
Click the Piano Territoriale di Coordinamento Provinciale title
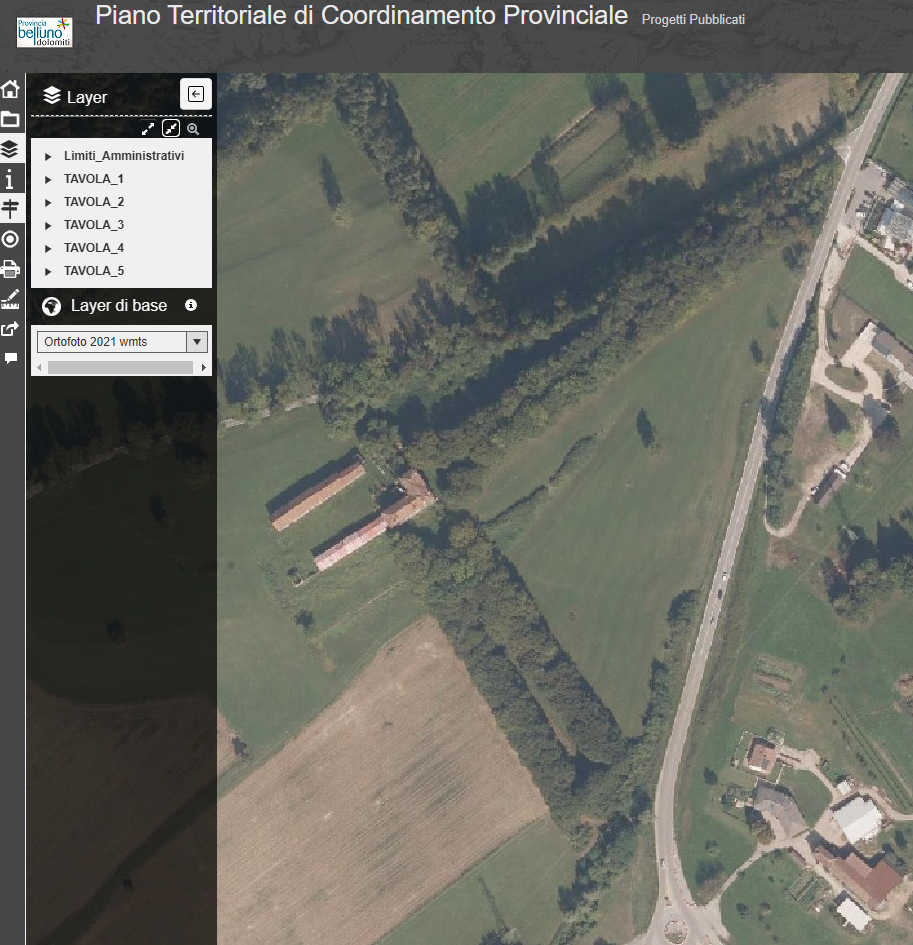point(362,16)
